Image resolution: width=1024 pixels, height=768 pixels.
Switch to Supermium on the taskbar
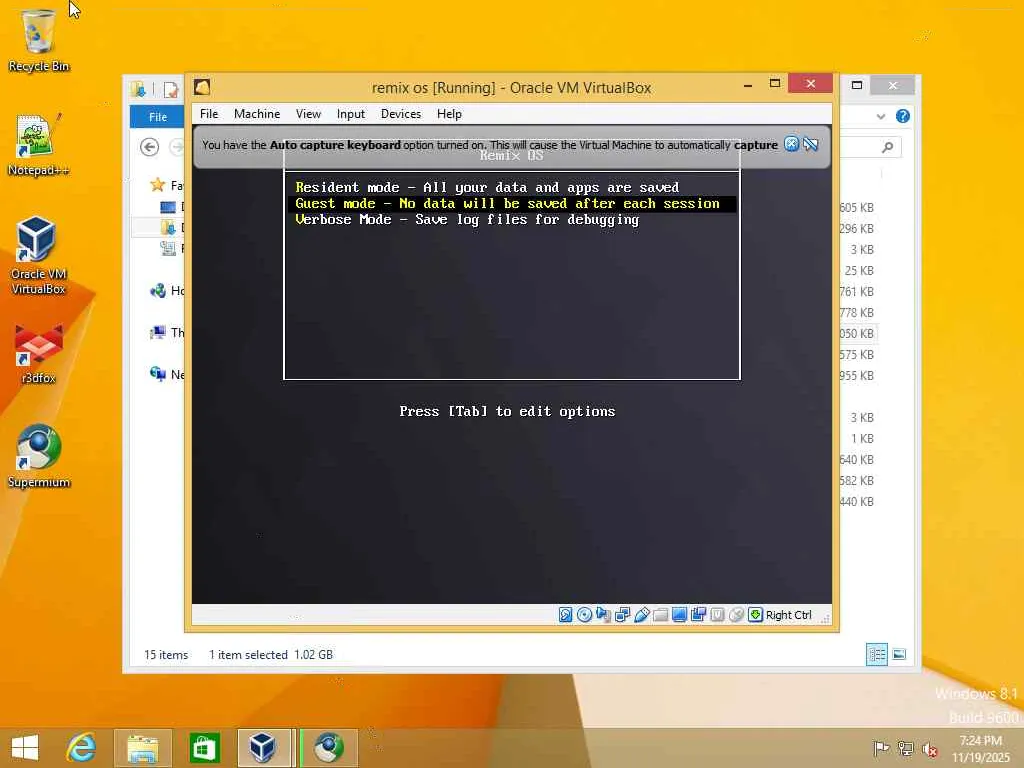[329, 748]
